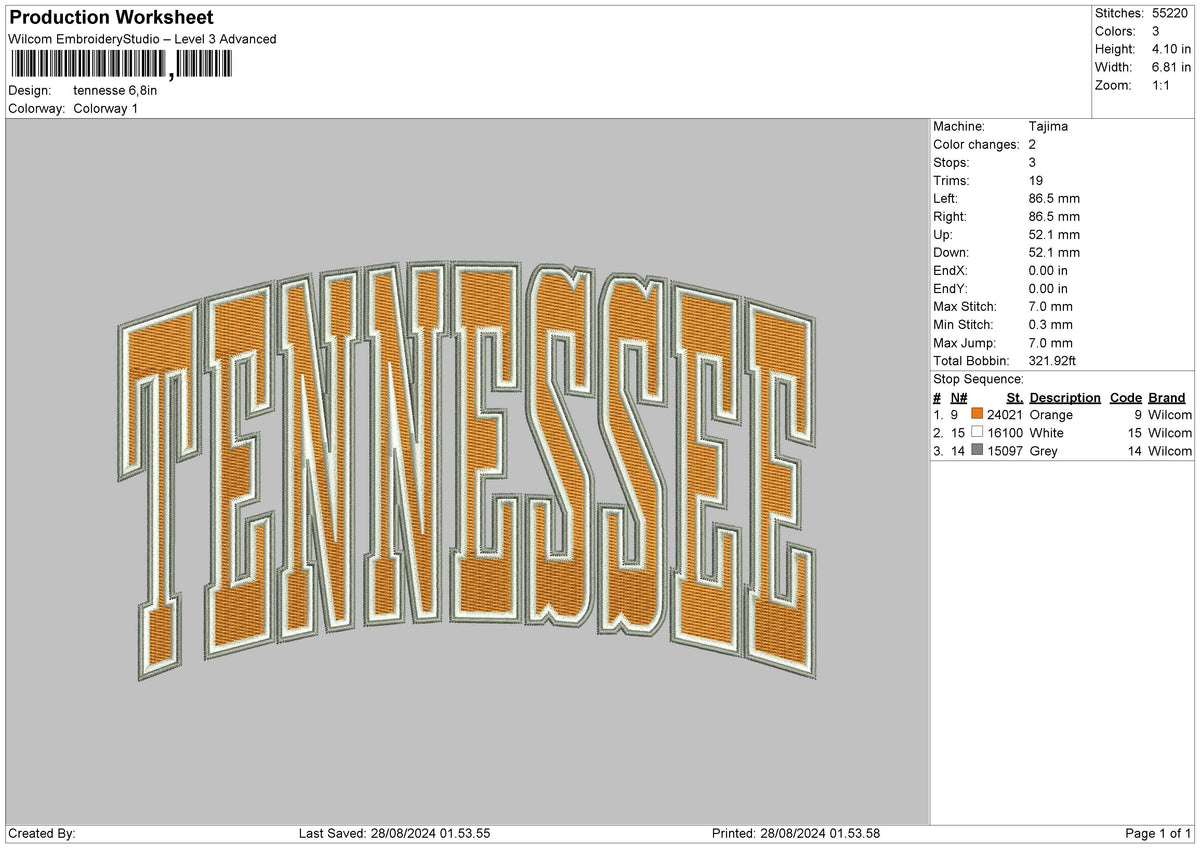Click the 'Grey' description in stop 3
Viewport: 1200px width, 848px height.
(1043, 450)
